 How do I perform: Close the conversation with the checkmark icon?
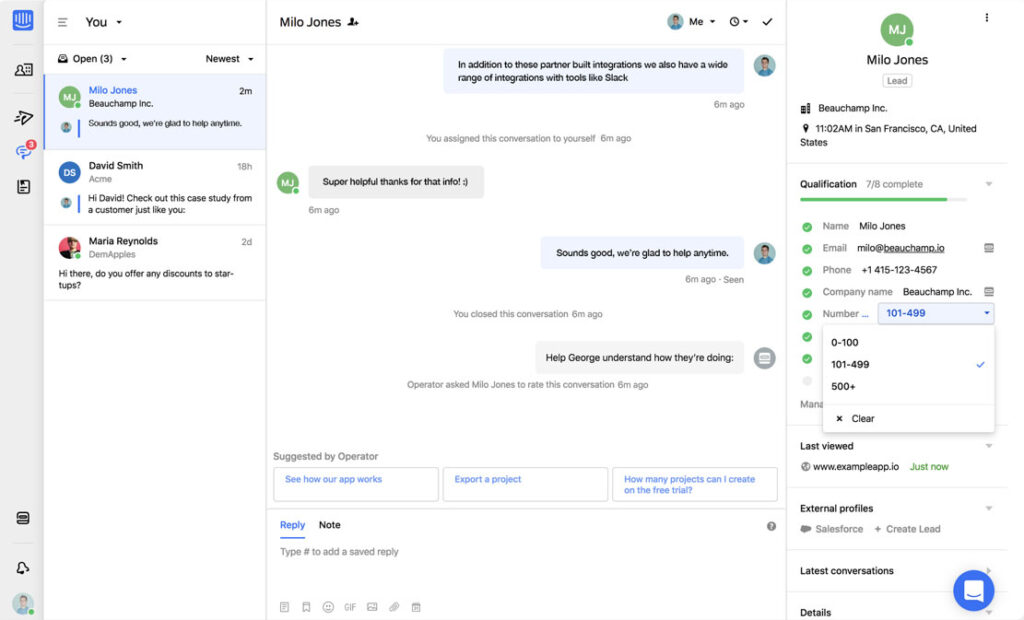[x=768, y=21]
